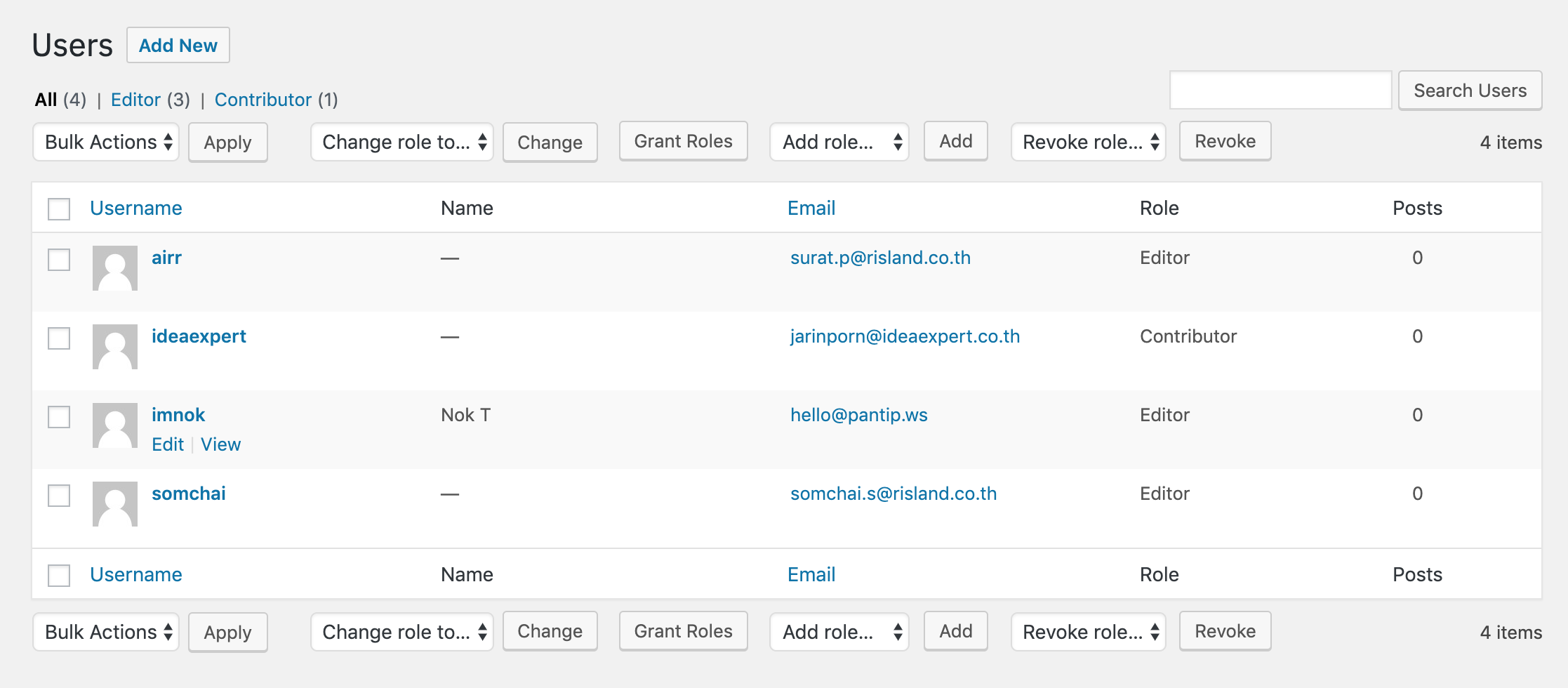Select the ideaexpert row checkbox
Image resolution: width=1568 pixels, height=688 pixels.
[59, 338]
